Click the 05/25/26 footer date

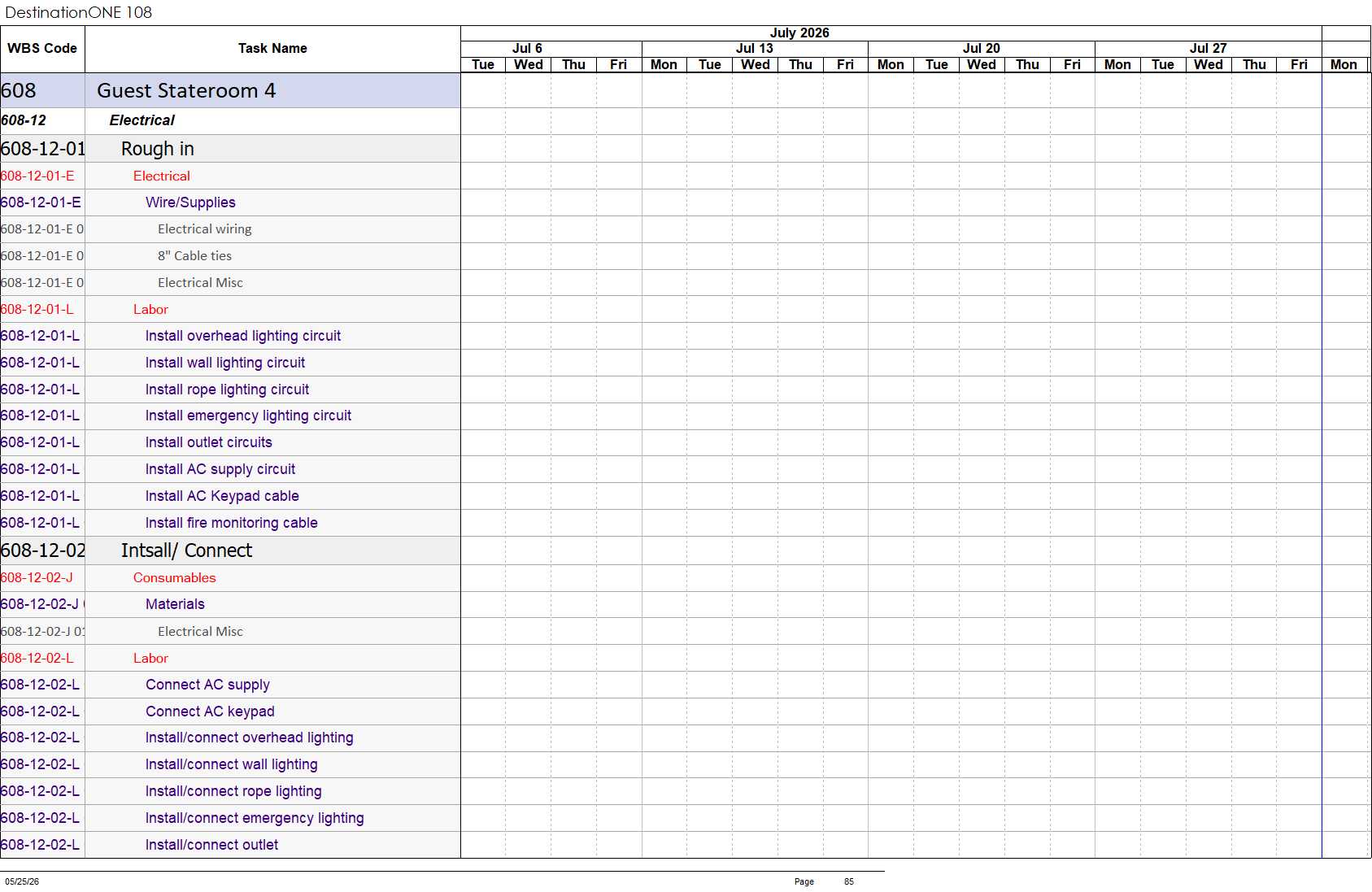[22, 881]
